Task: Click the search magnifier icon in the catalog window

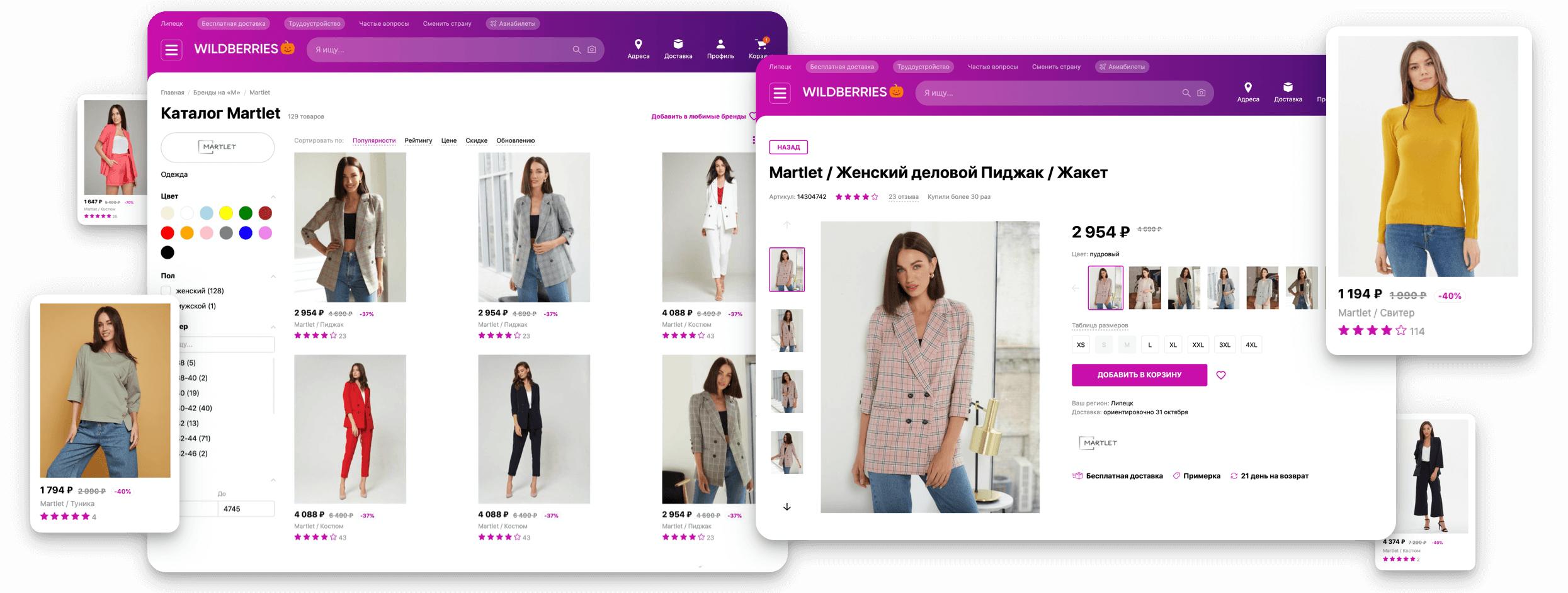Action: pyautogui.click(x=577, y=50)
